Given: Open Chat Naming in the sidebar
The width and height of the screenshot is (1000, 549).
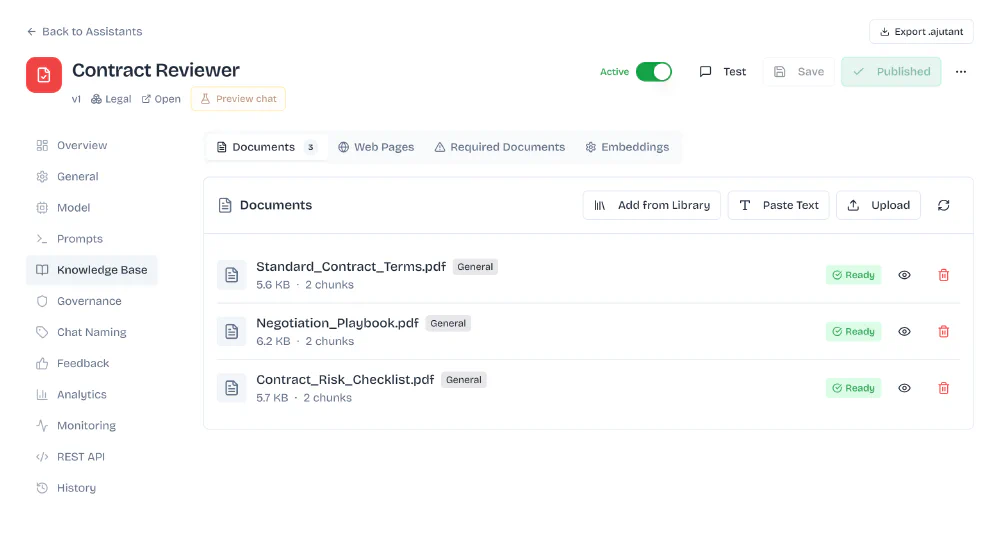Looking at the screenshot, I should pyautogui.click(x=92, y=332).
